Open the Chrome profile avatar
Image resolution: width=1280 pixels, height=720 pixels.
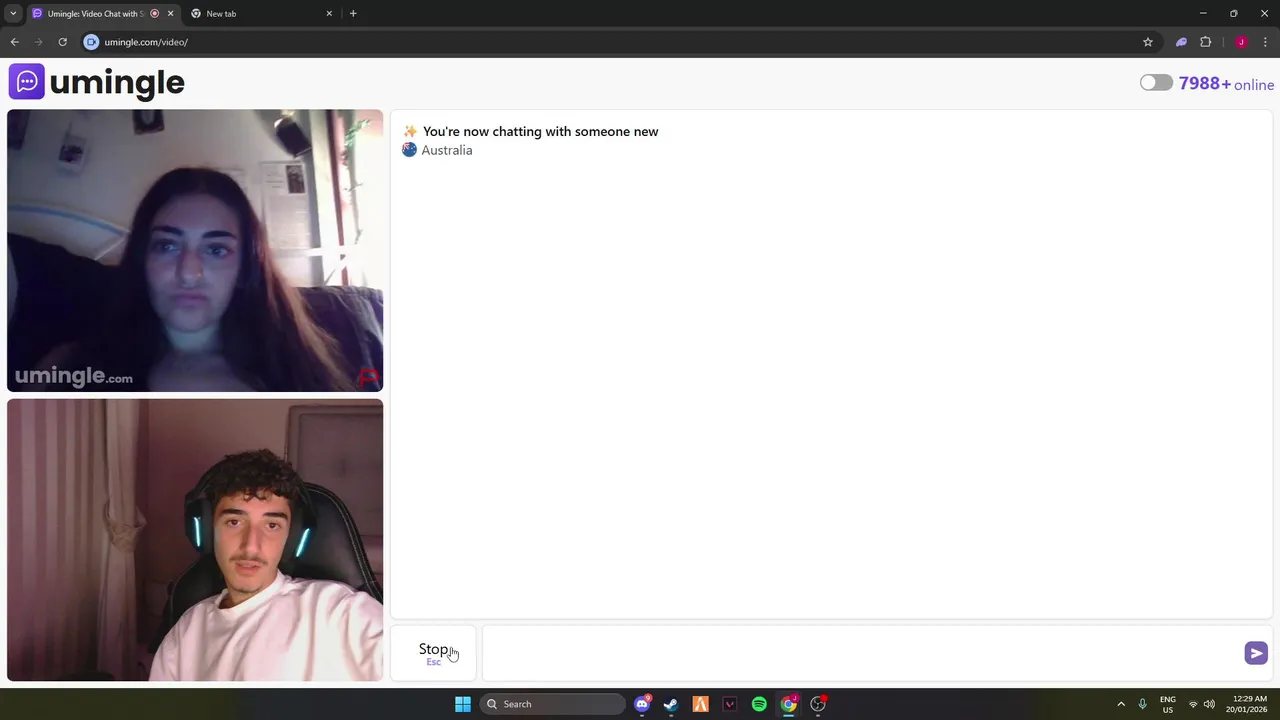1241,42
